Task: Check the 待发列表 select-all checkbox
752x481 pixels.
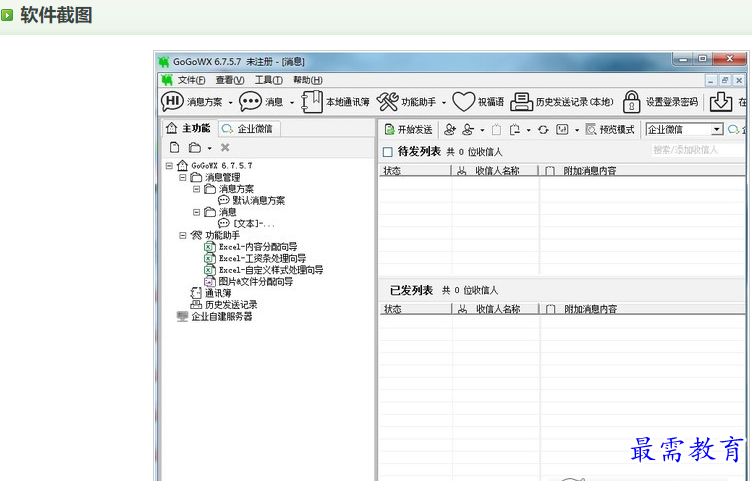Action: [388, 152]
